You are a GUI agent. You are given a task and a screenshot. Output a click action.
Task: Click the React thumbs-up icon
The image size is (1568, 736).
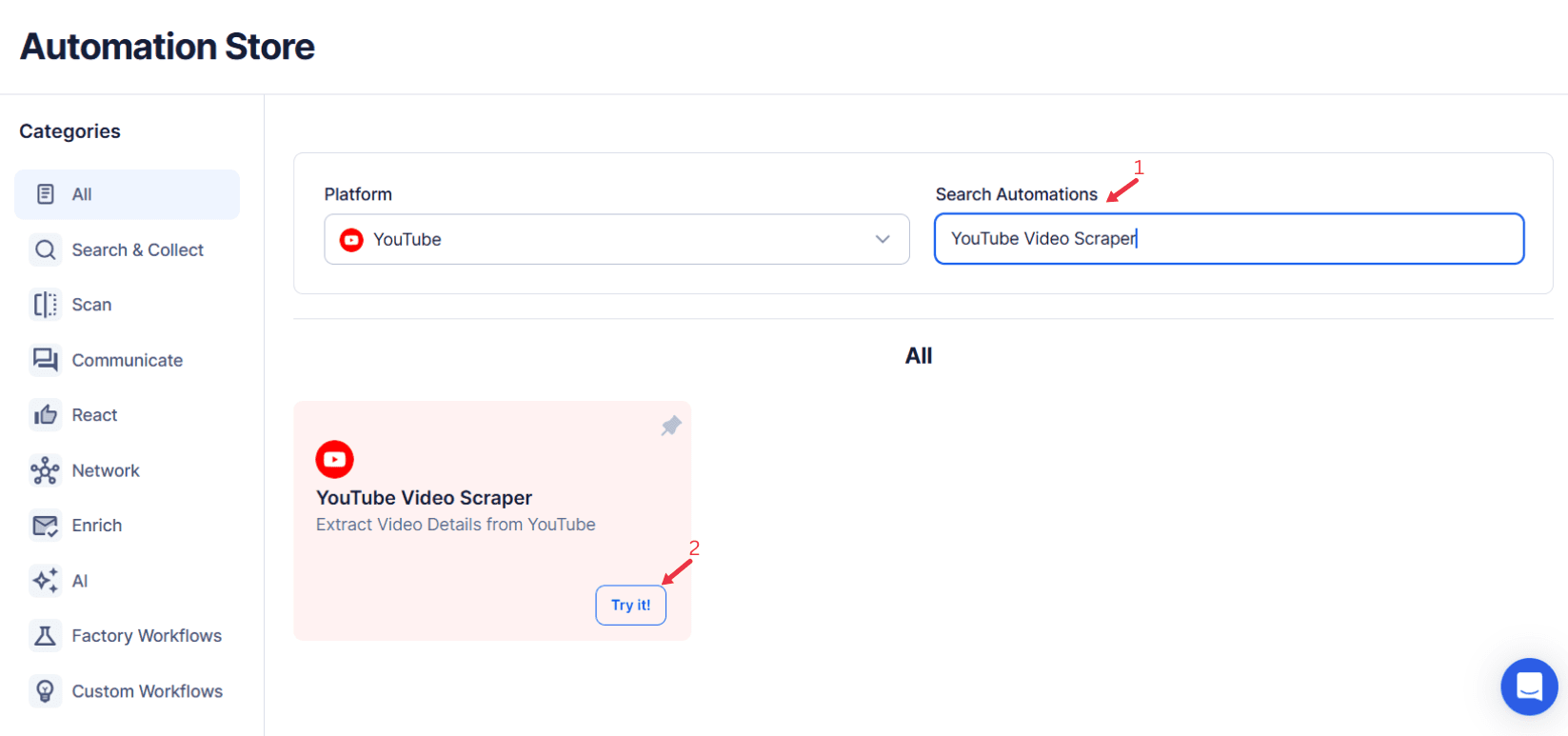tap(45, 415)
